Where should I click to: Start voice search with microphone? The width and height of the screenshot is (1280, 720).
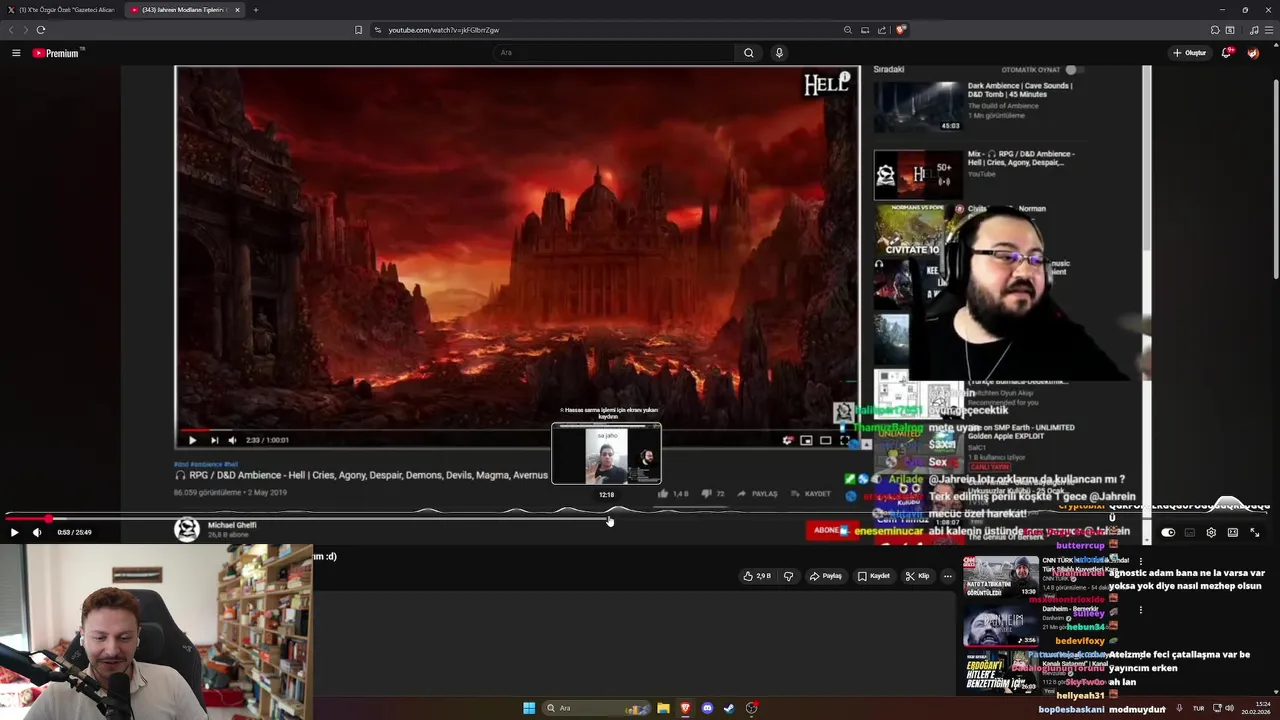point(779,53)
